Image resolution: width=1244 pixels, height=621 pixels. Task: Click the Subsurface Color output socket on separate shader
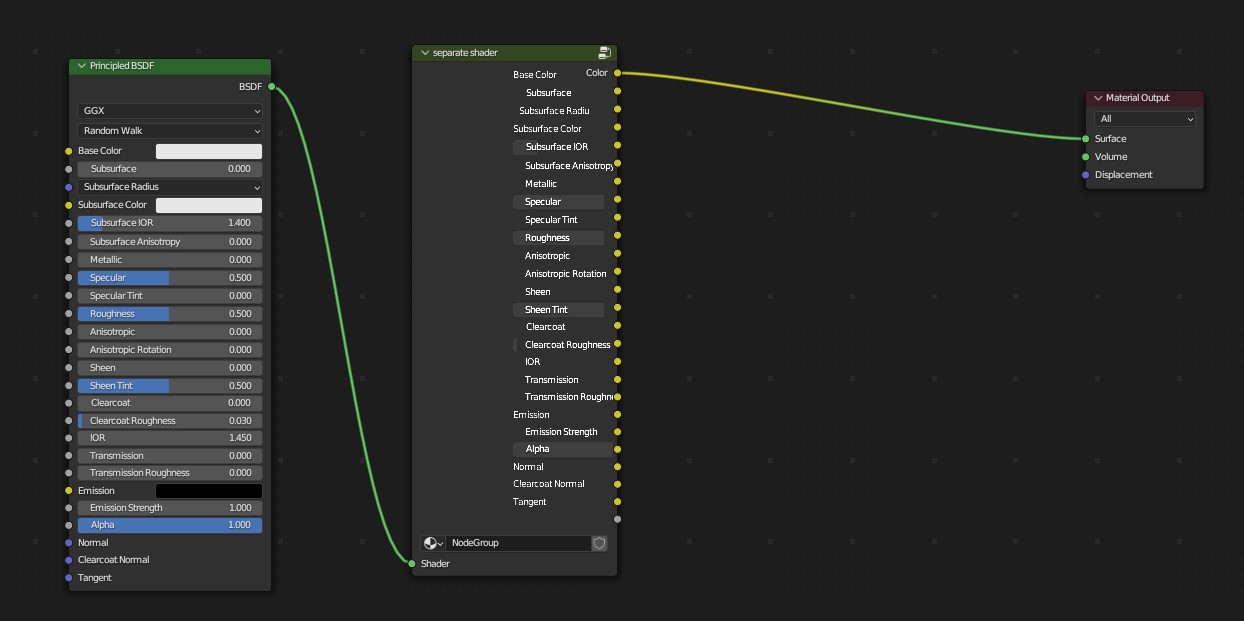pos(617,128)
